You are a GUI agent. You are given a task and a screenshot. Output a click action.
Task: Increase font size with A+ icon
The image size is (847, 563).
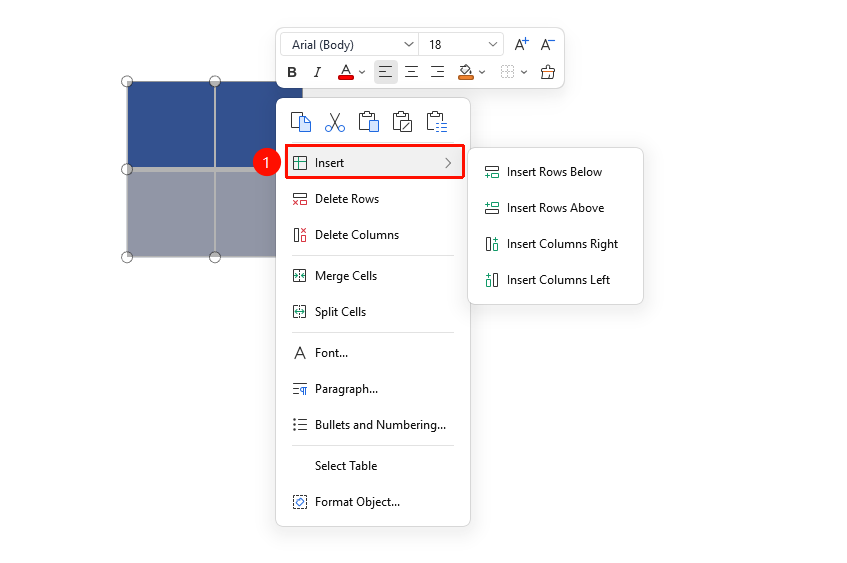tap(521, 44)
